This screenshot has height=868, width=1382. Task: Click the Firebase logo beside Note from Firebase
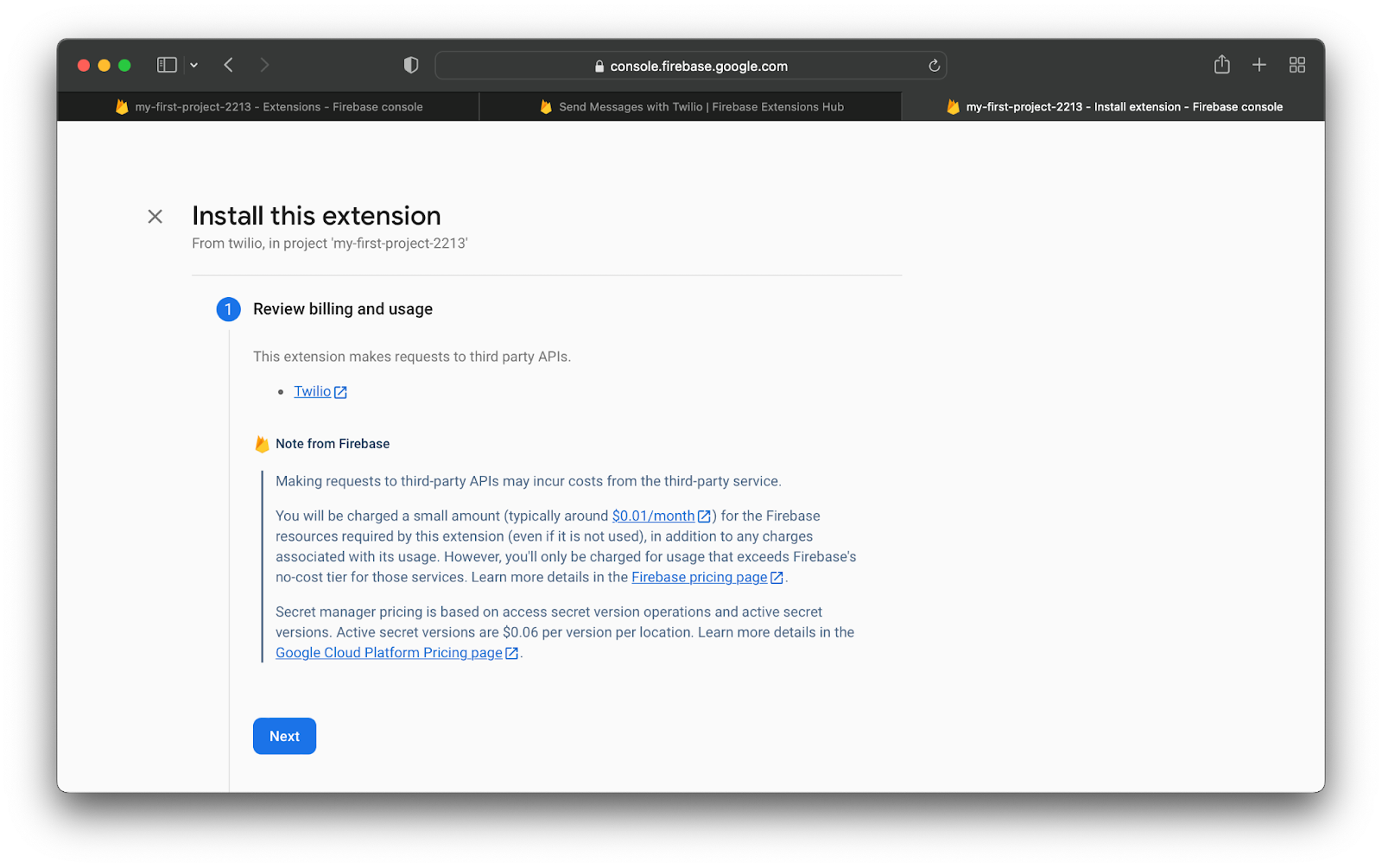(x=262, y=444)
